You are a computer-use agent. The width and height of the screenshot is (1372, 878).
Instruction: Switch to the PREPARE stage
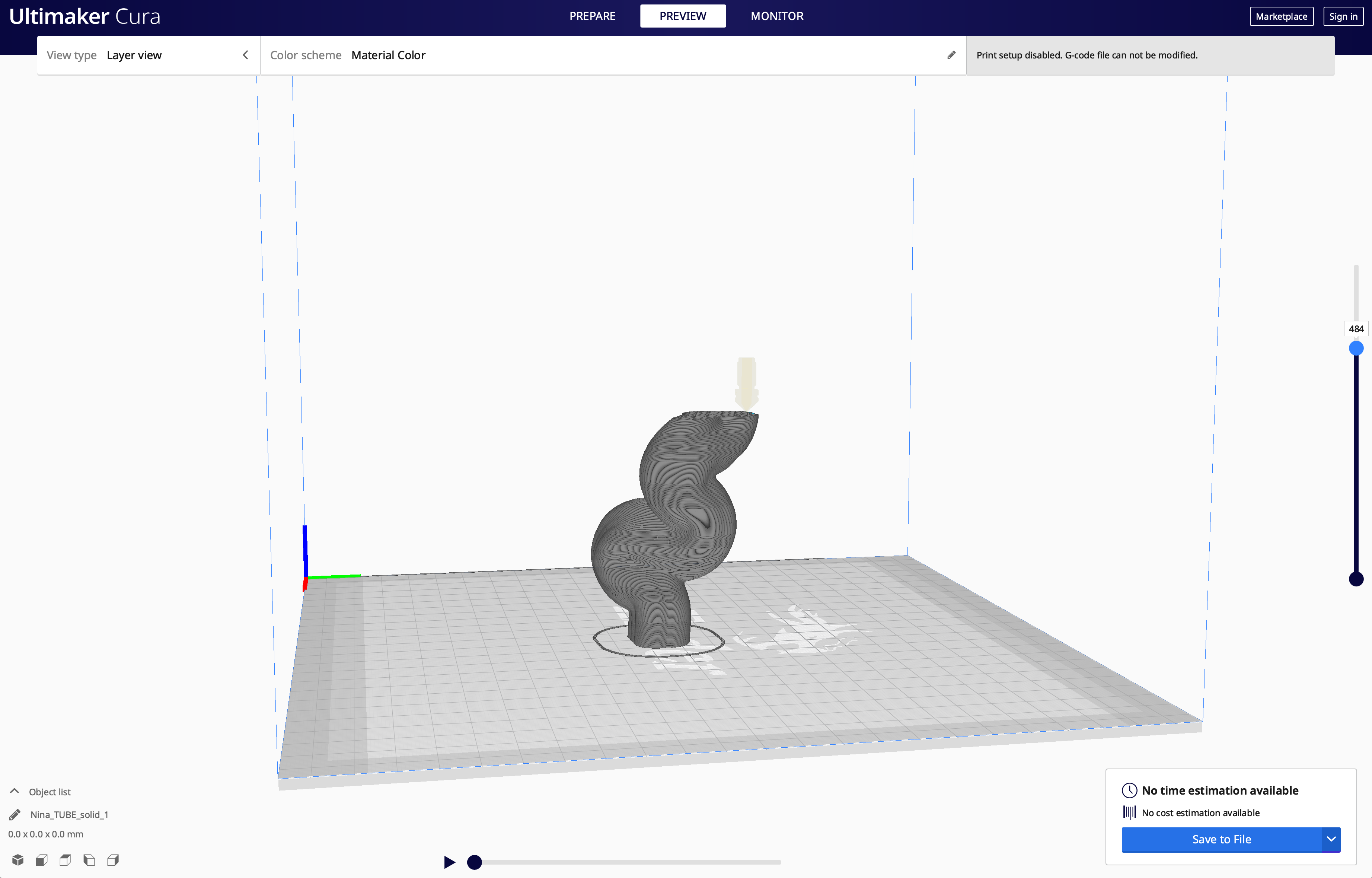point(592,16)
